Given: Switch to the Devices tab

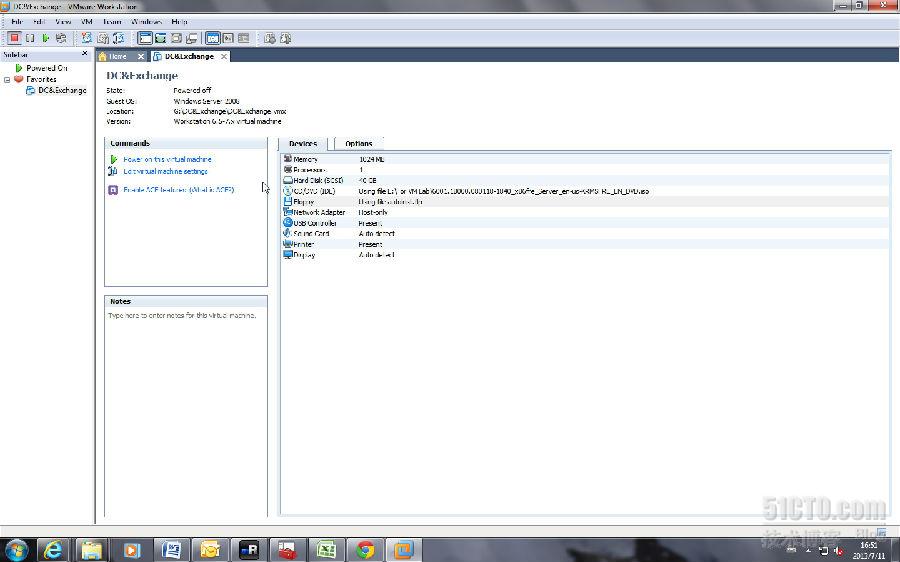Looking at the screenshot, I should click(x=303, y=144).
